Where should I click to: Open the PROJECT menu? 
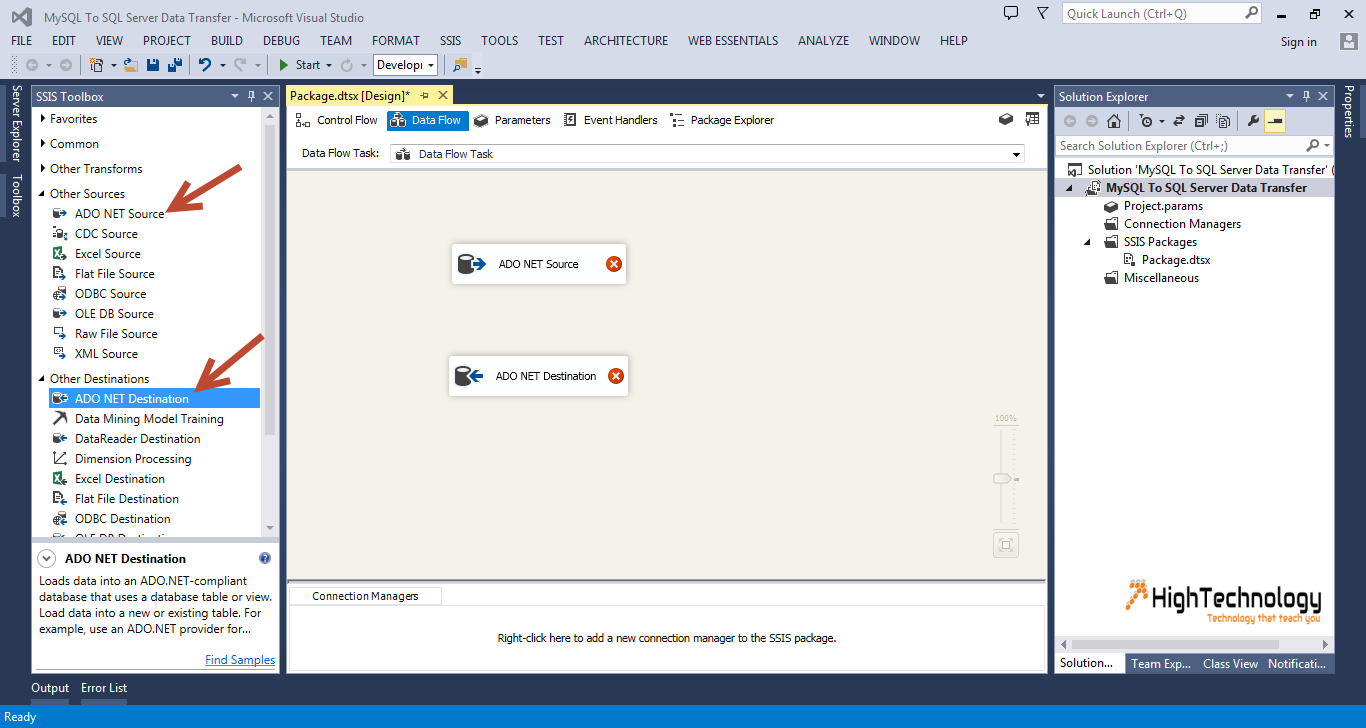coord(167,41)
